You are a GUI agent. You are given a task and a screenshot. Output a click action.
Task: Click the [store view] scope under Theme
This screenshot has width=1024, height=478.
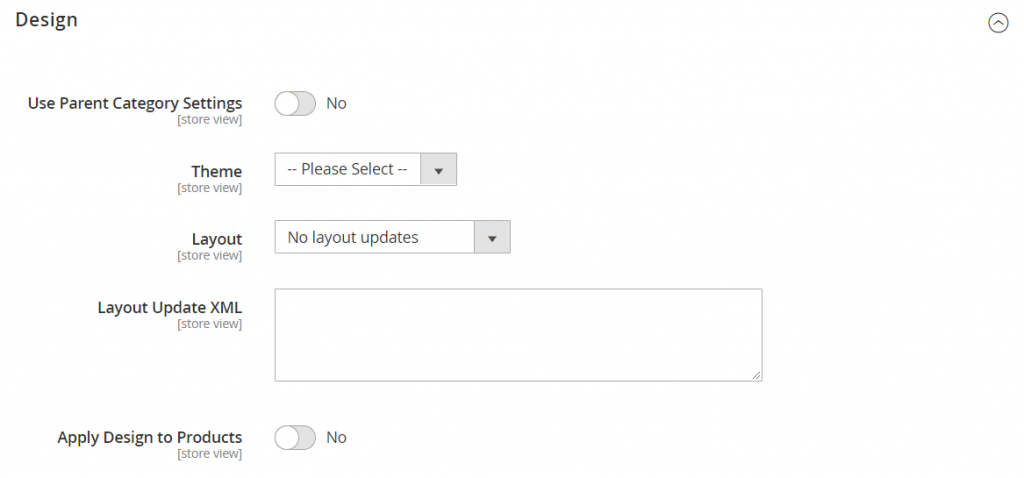[210, 188]
